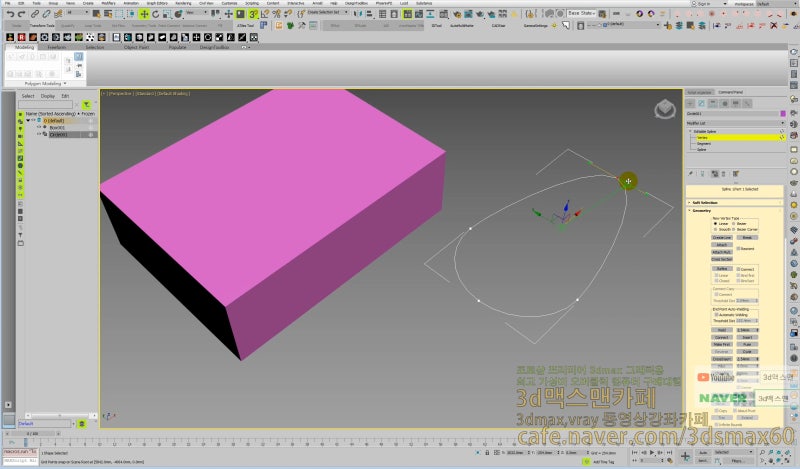Select the Smooth vertex type radio
800x469 pixels.
click(x=715, y=230)
